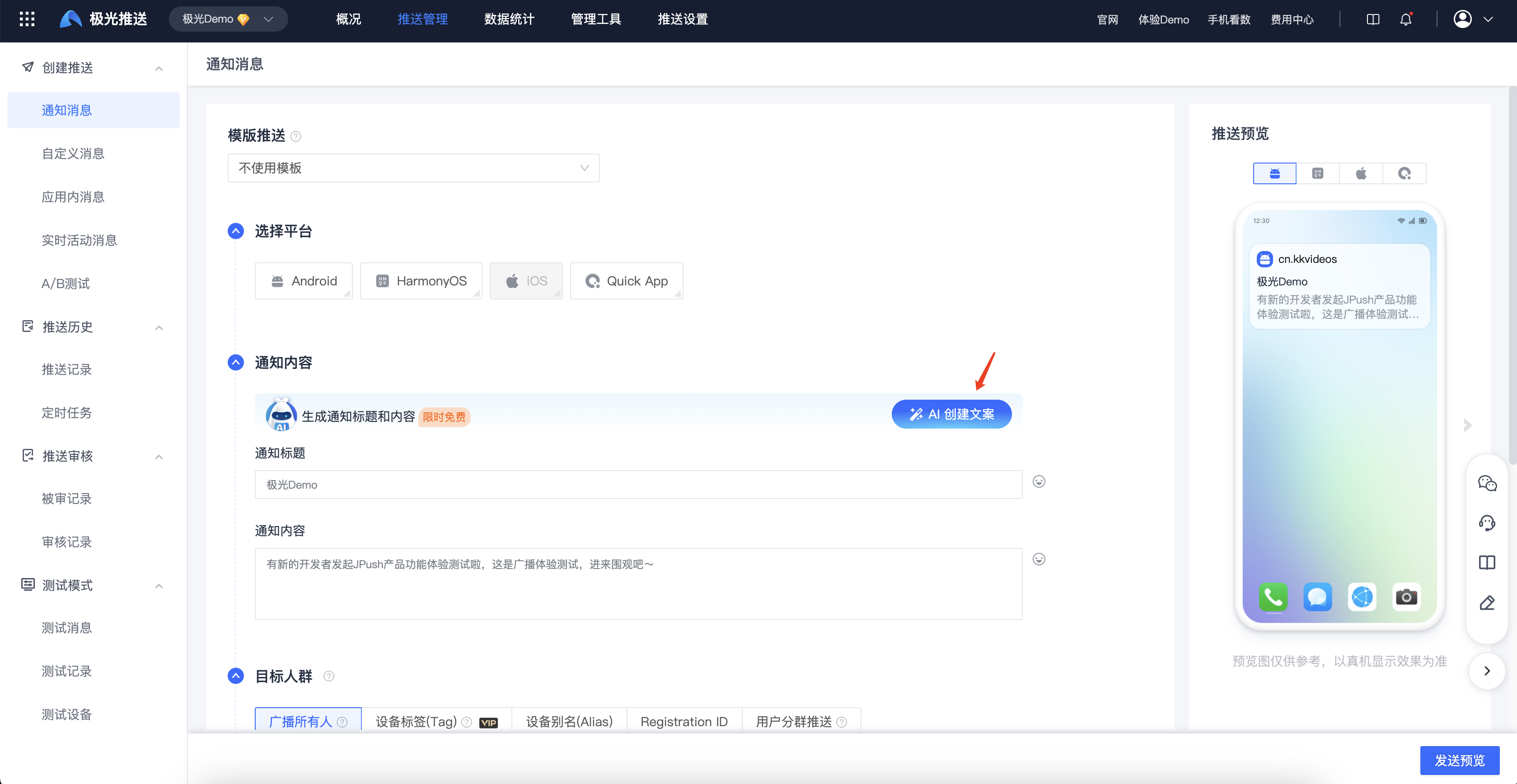Preview on Quick App device tab

pyautogui.click(x=1405, y=173)
